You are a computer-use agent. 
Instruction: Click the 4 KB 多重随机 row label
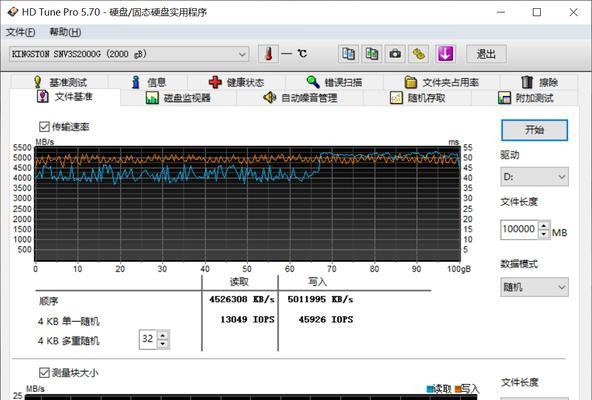point(69,341)
